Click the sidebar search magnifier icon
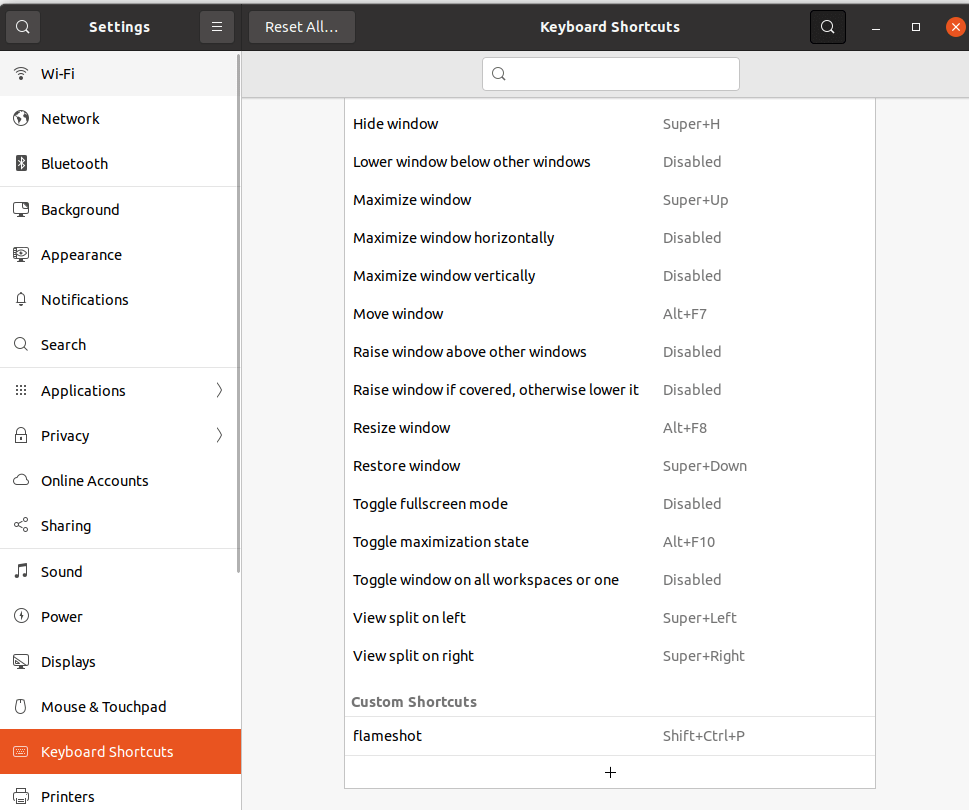969x810 pixels. (22, 27)
